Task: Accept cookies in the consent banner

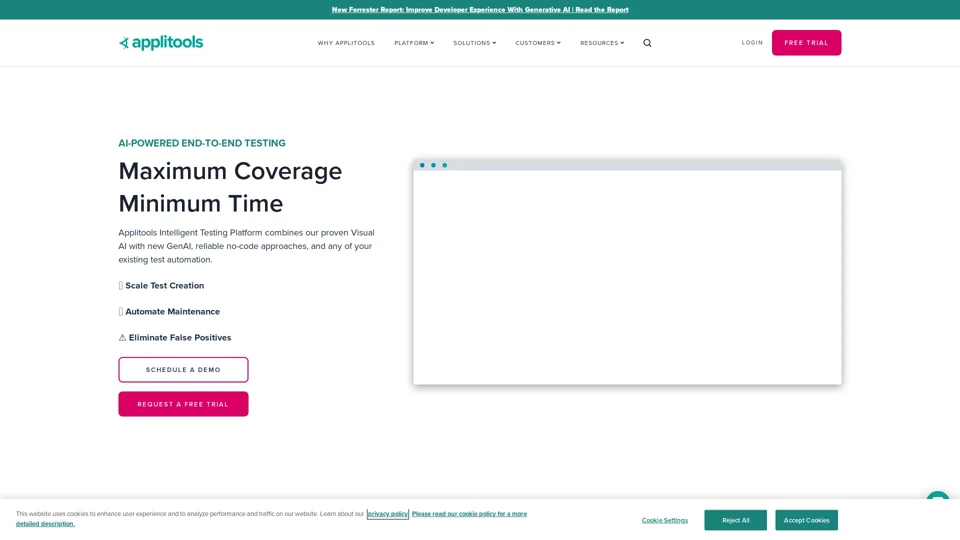Action: point(806,520)
